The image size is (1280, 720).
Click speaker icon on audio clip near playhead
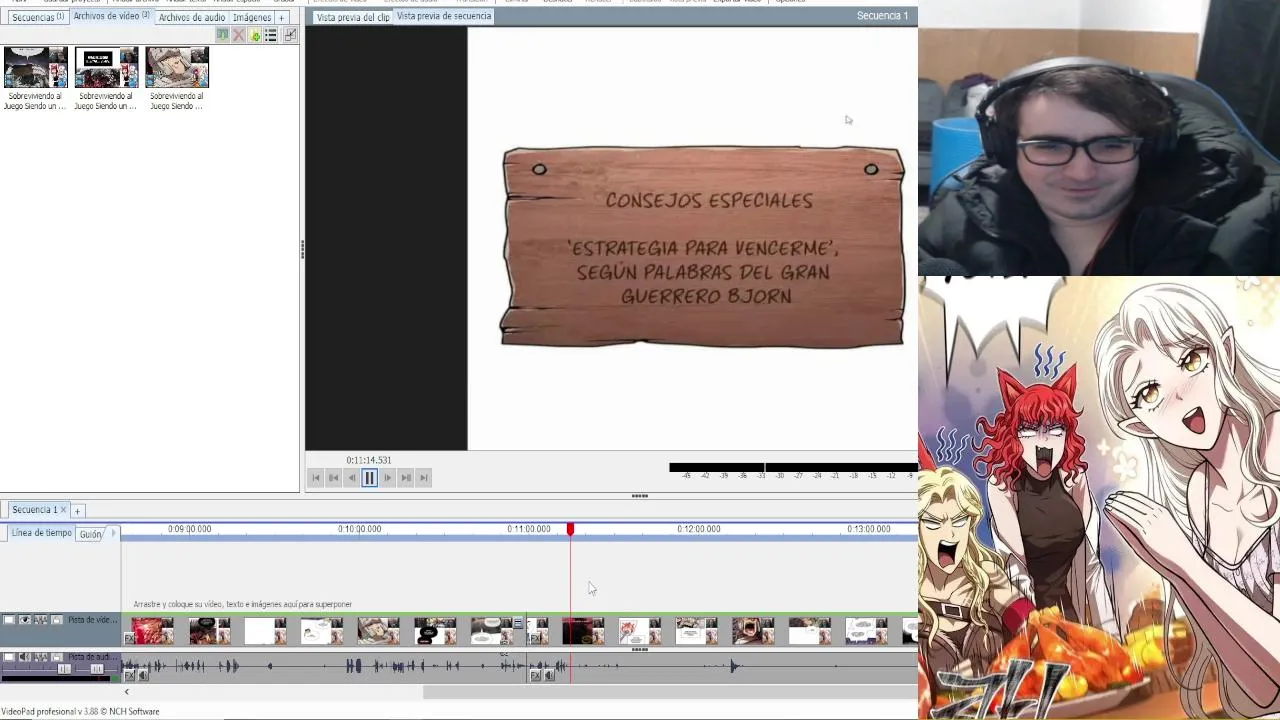(x=549, y=676)
